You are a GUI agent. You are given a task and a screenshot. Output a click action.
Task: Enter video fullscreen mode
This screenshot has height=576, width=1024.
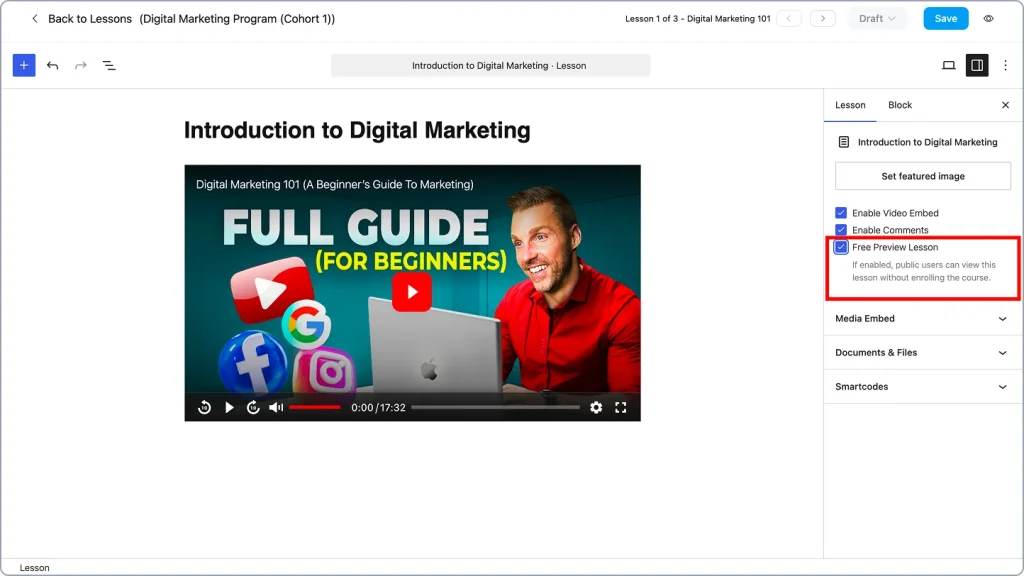[620, 408]
